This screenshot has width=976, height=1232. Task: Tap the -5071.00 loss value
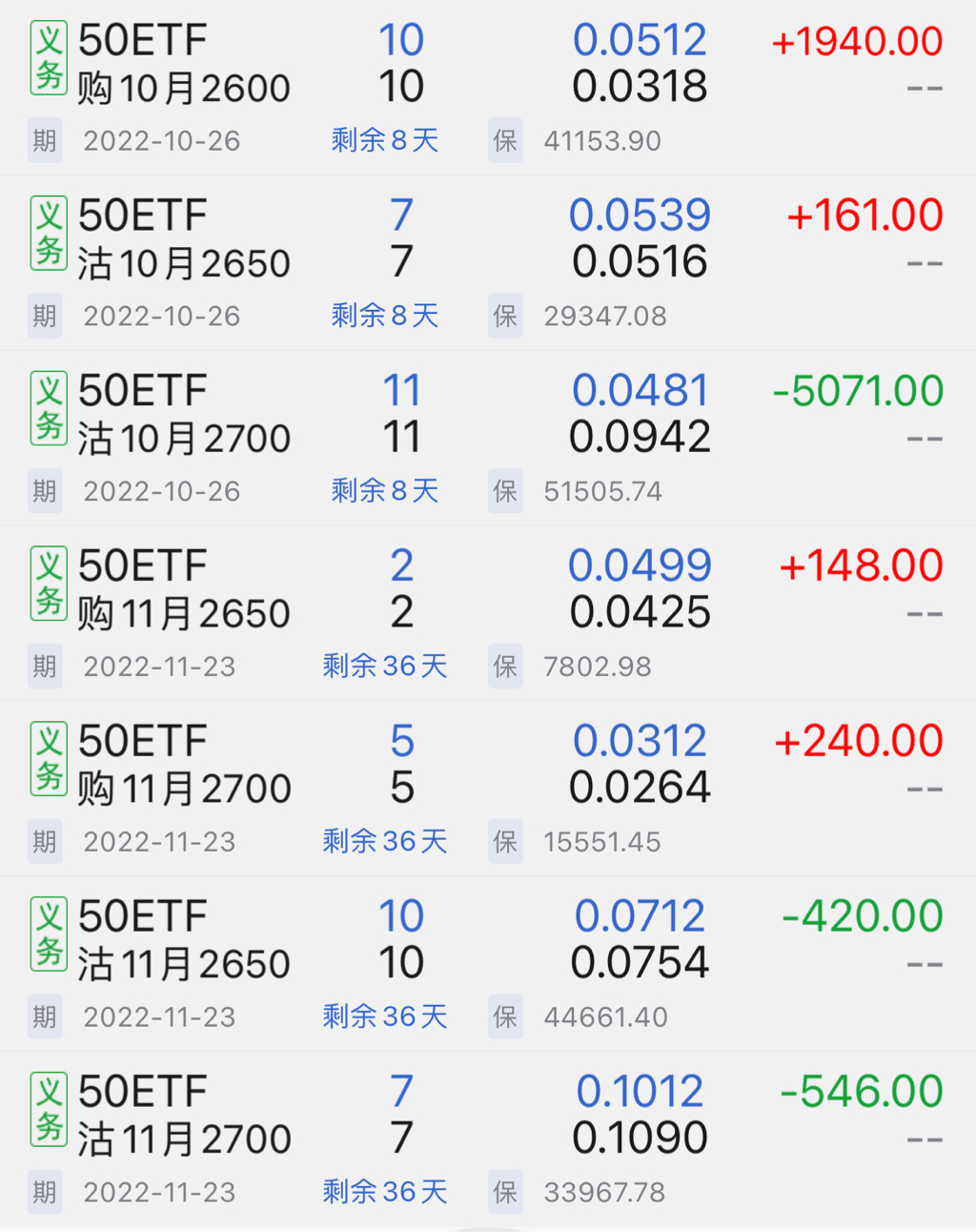click(858, 392)
